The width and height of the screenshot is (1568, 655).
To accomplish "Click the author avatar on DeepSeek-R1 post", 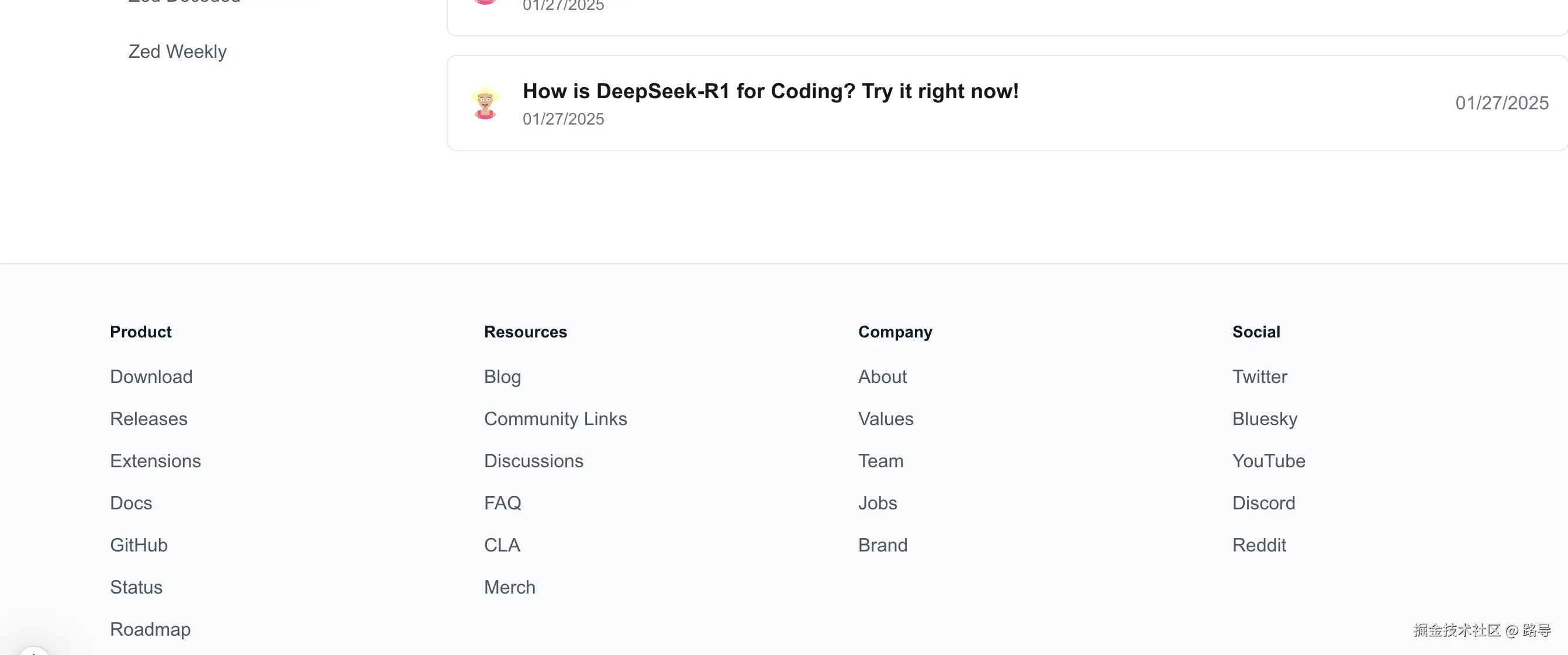I will [485, 103].
